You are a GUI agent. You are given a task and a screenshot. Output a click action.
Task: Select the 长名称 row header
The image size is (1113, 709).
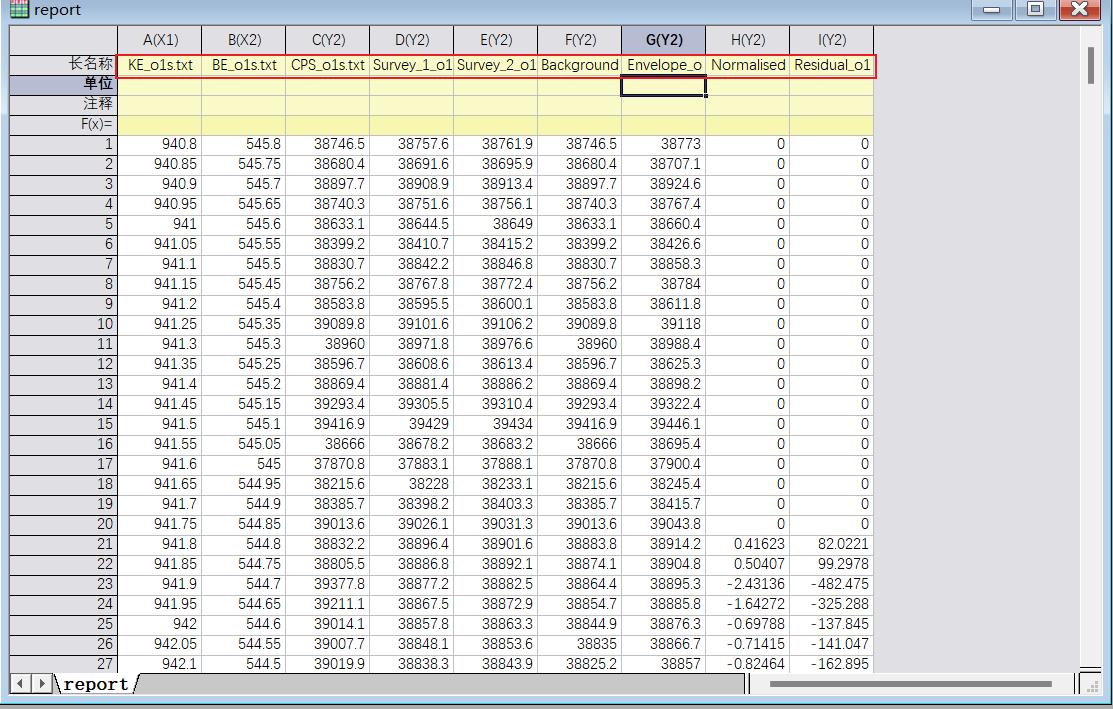tap(63, 65)
